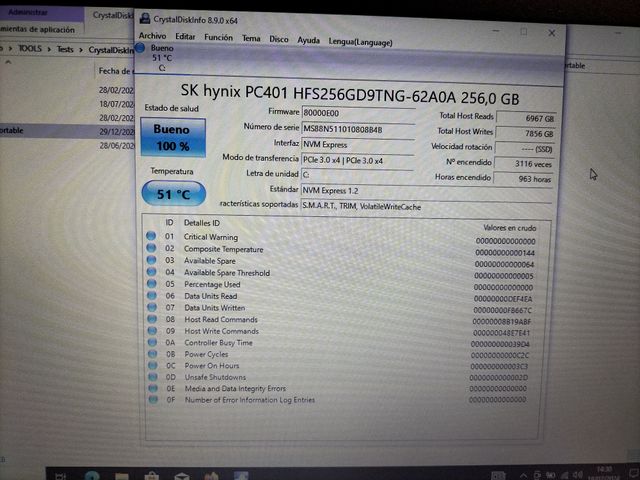
Task: Click the raw value 000000000144
Action: [505, 253]
